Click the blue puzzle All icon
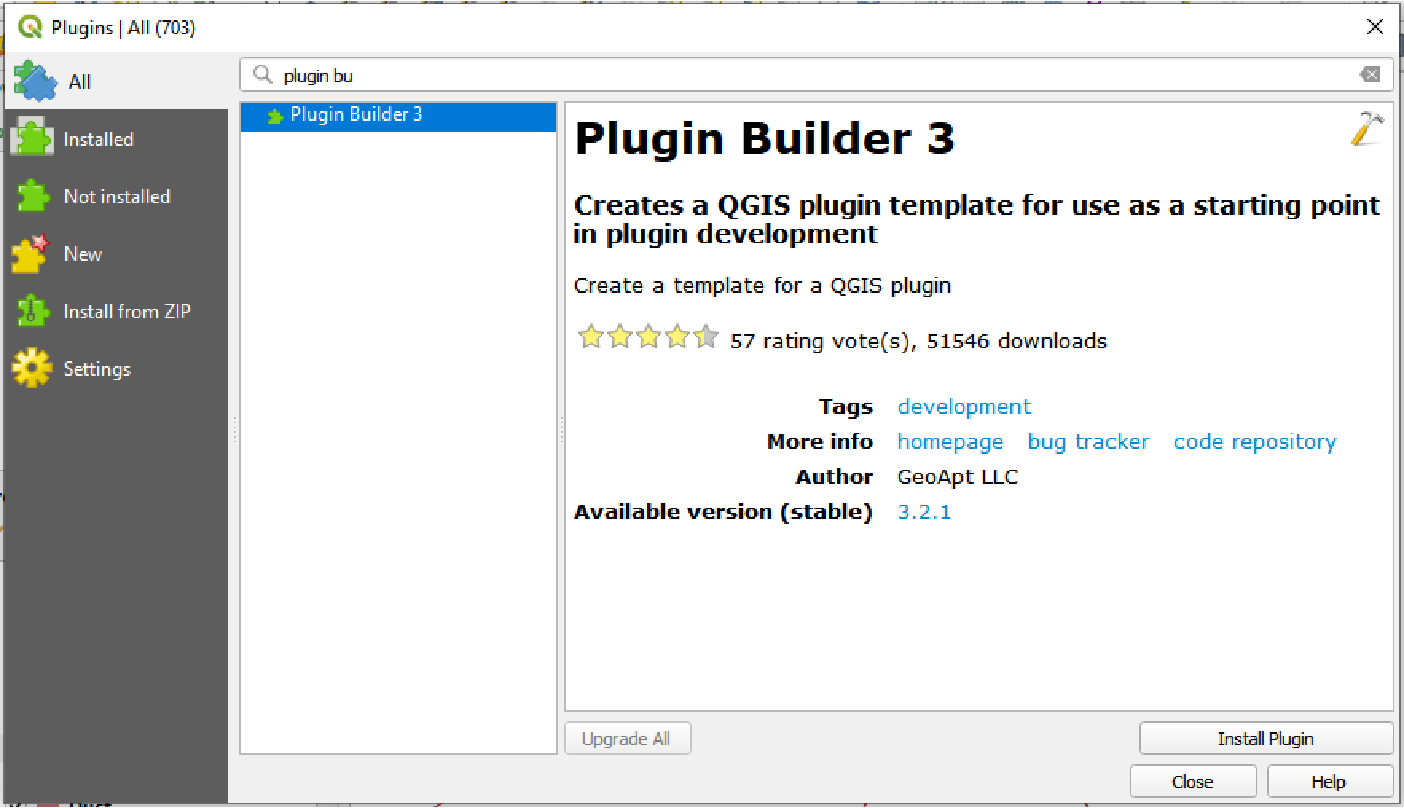The image size is (1404, 808). coord(35,81)
